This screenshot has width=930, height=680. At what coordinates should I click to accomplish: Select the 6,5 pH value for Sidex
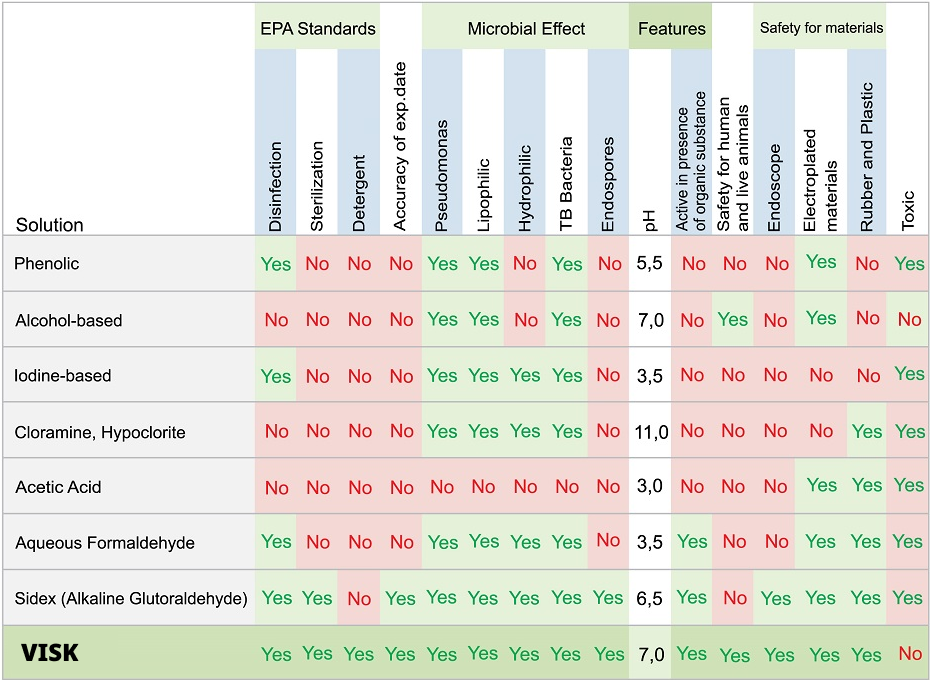click(x=650, y=599)
